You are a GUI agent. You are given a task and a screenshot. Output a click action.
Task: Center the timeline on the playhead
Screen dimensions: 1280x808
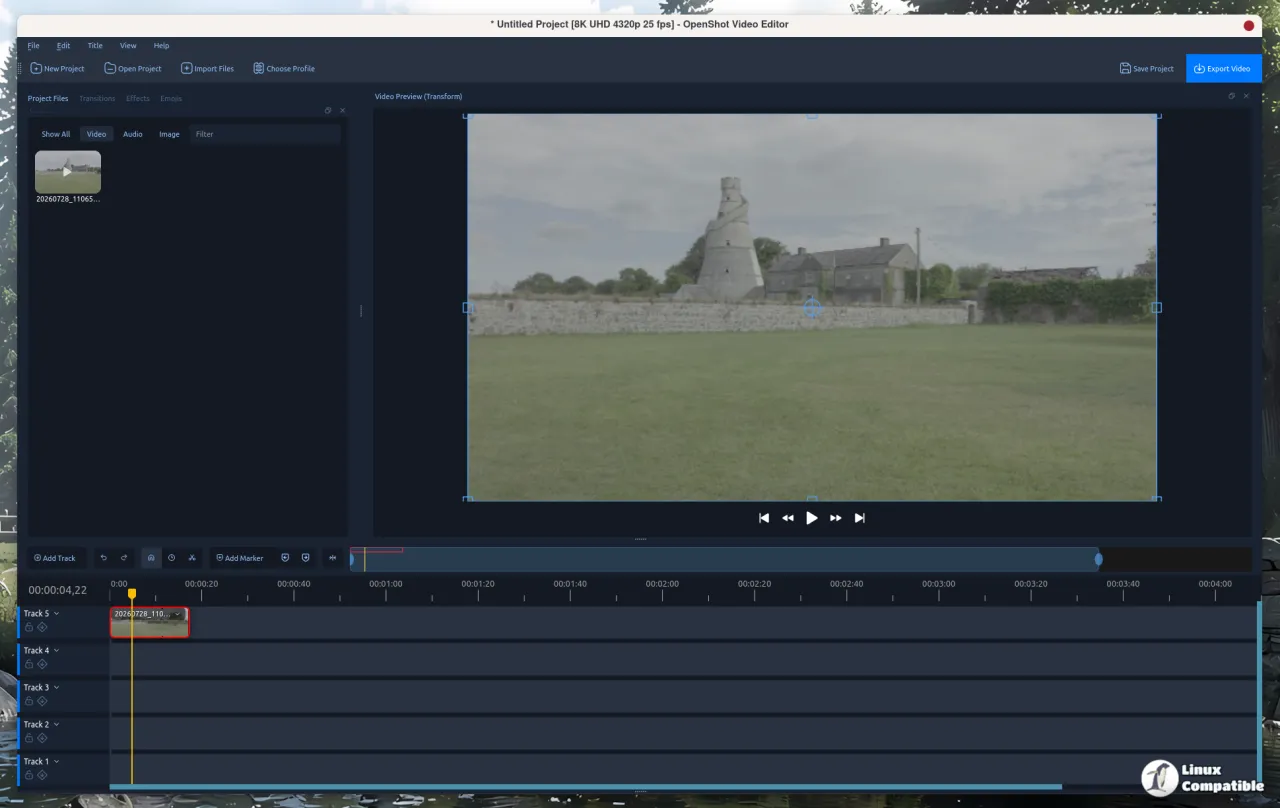coord(333,558)
